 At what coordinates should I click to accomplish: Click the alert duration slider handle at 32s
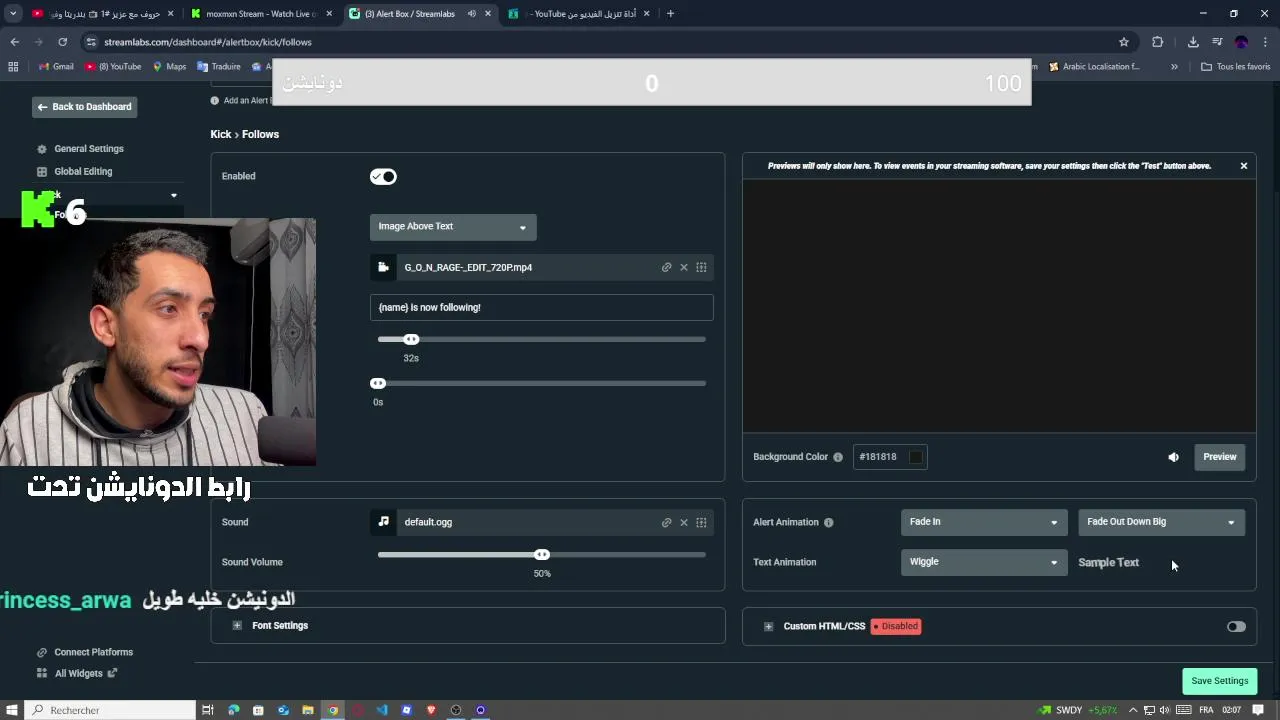[x=411, y=340]
